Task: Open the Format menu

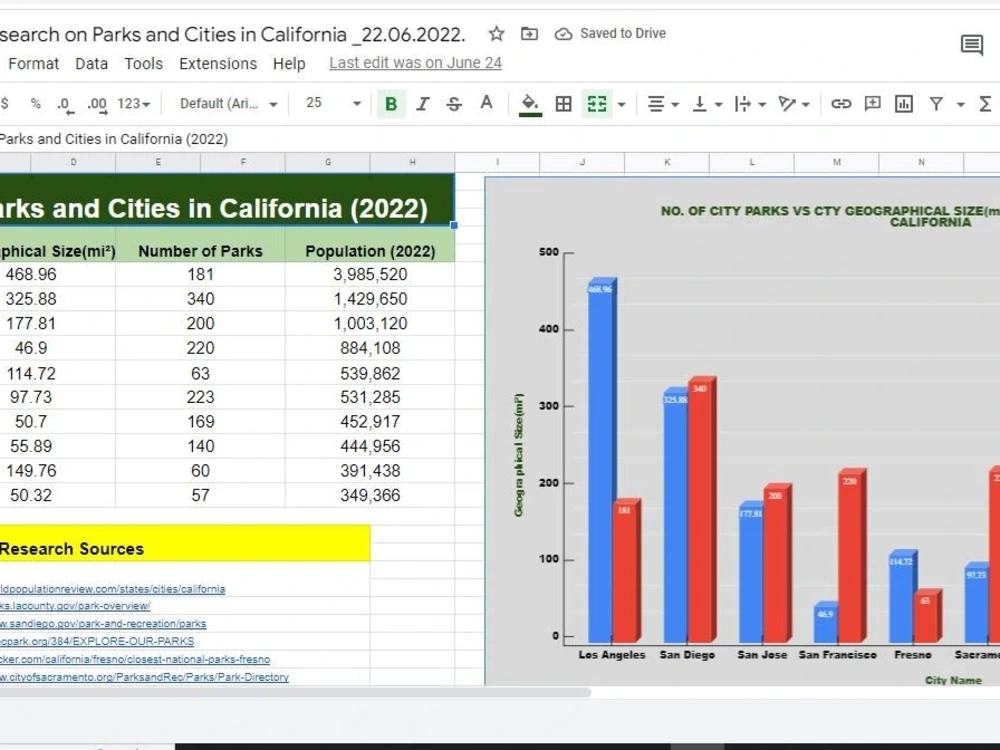Action: point(33,64)
